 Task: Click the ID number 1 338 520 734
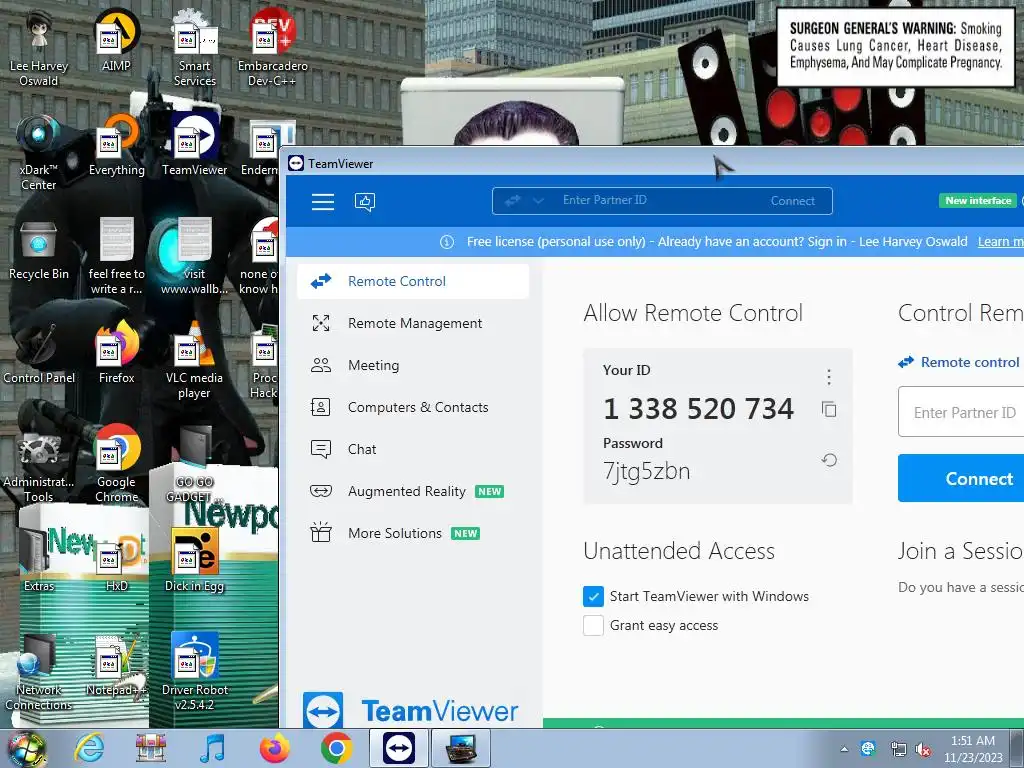698,409
